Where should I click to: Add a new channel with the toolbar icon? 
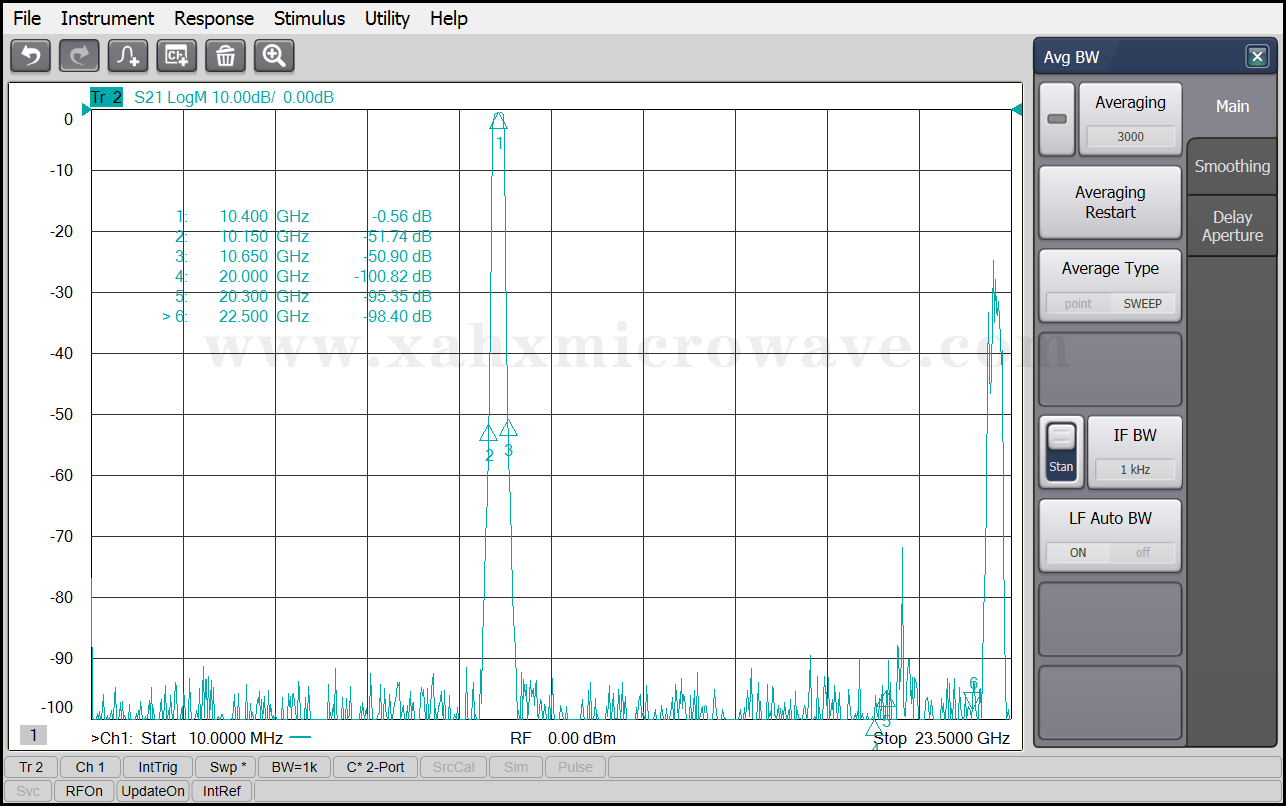click(177, 56)
